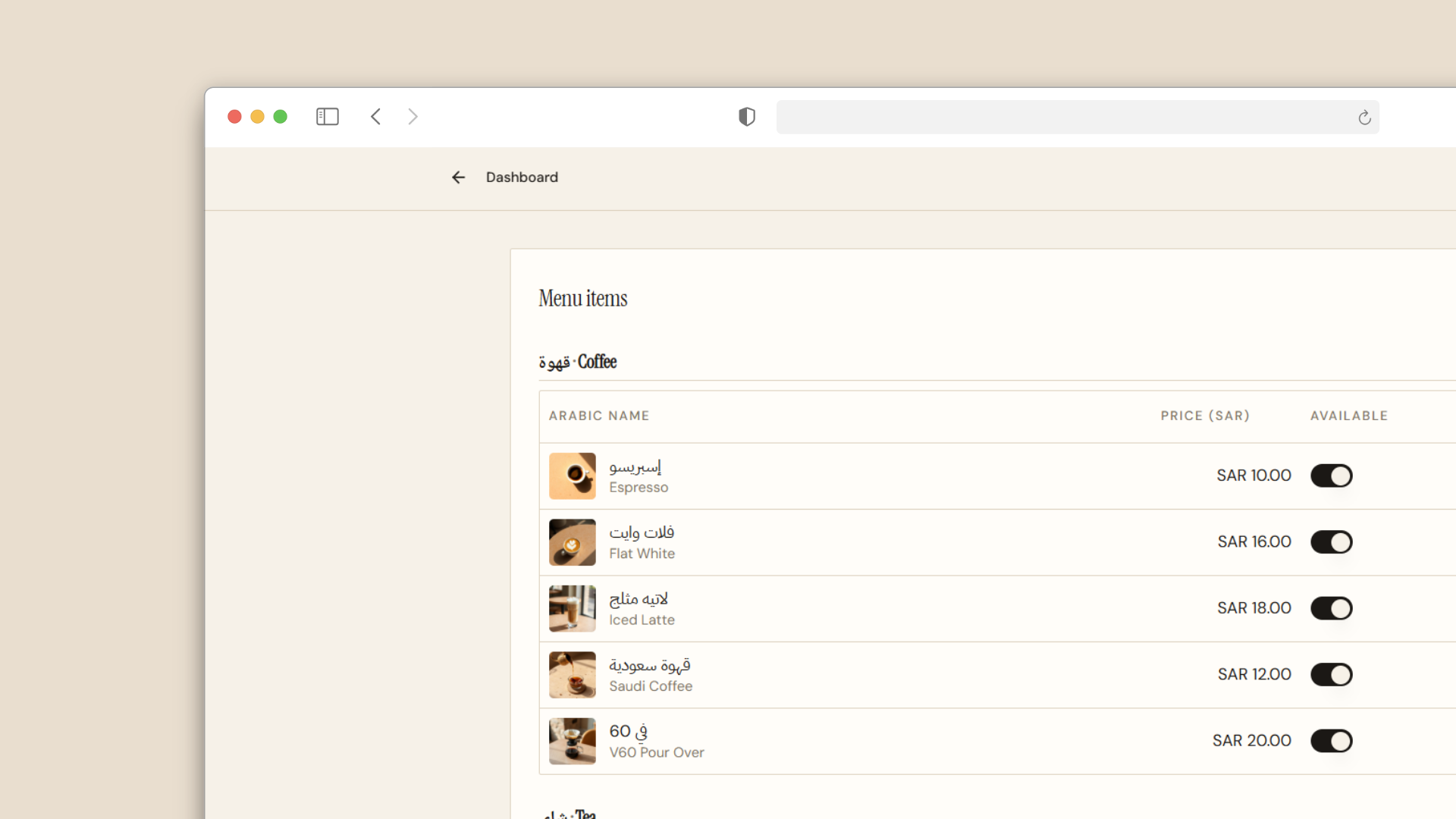Screen dimensions: 1456x819
Task: Focus the browser address bar
Action: click(x=1078, y=118)
